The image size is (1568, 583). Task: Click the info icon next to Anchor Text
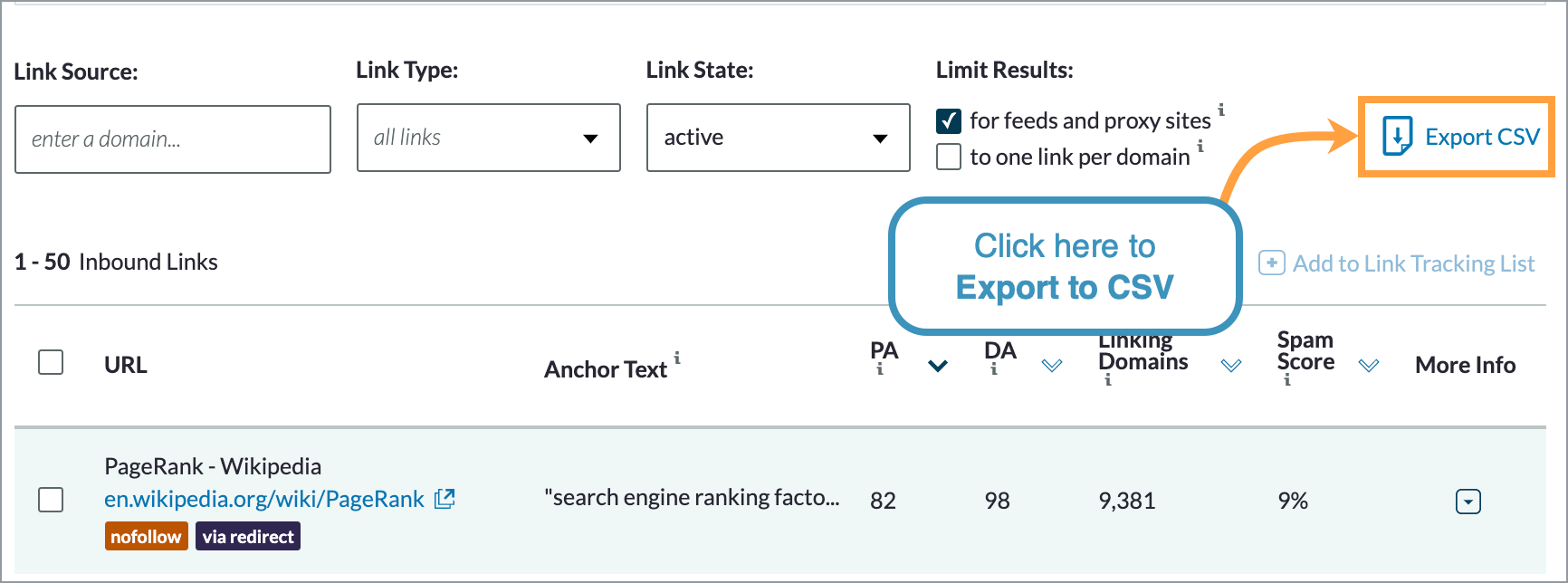pos(679,357)
